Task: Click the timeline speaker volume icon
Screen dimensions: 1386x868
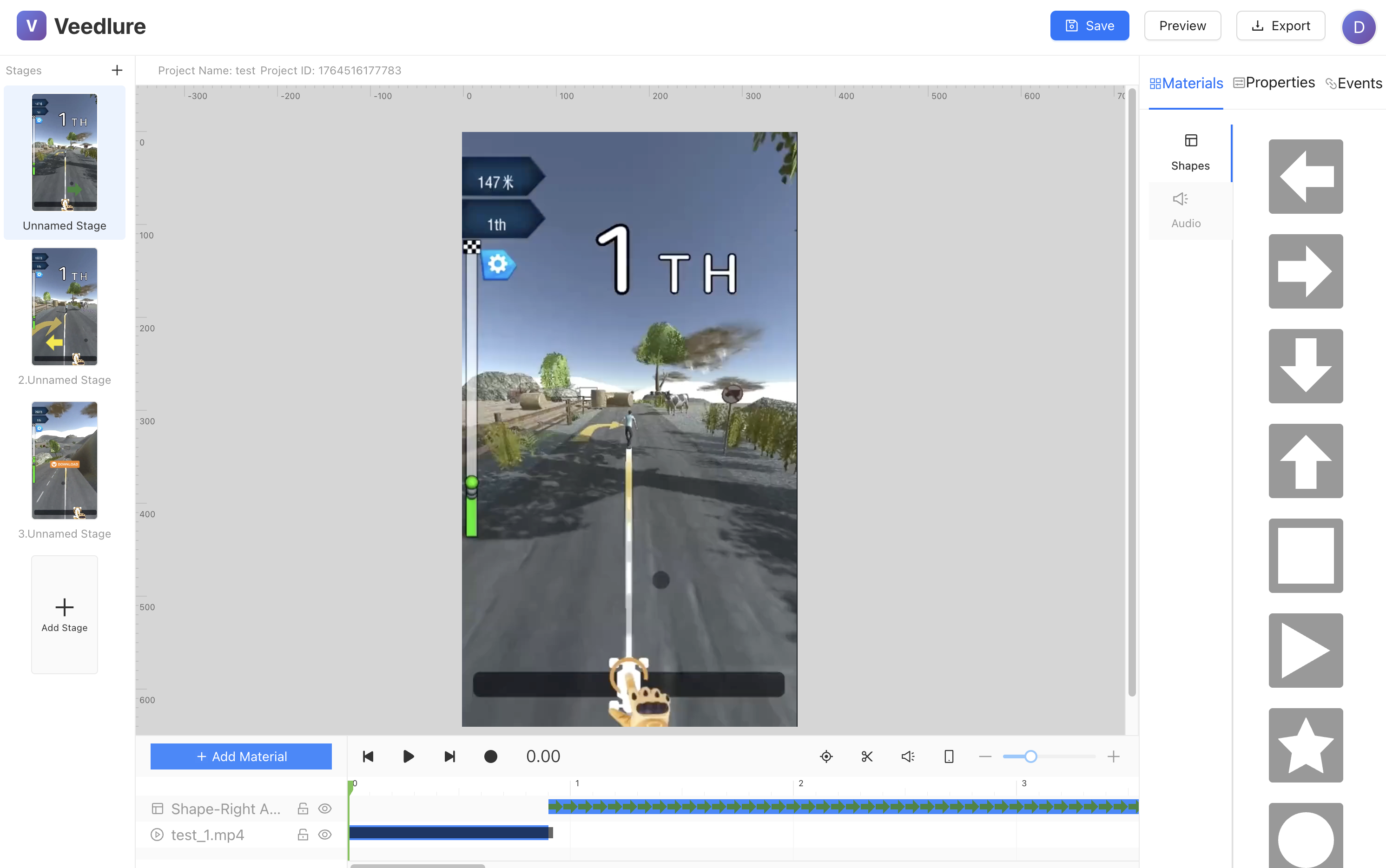Action: (x=908, y=756)
